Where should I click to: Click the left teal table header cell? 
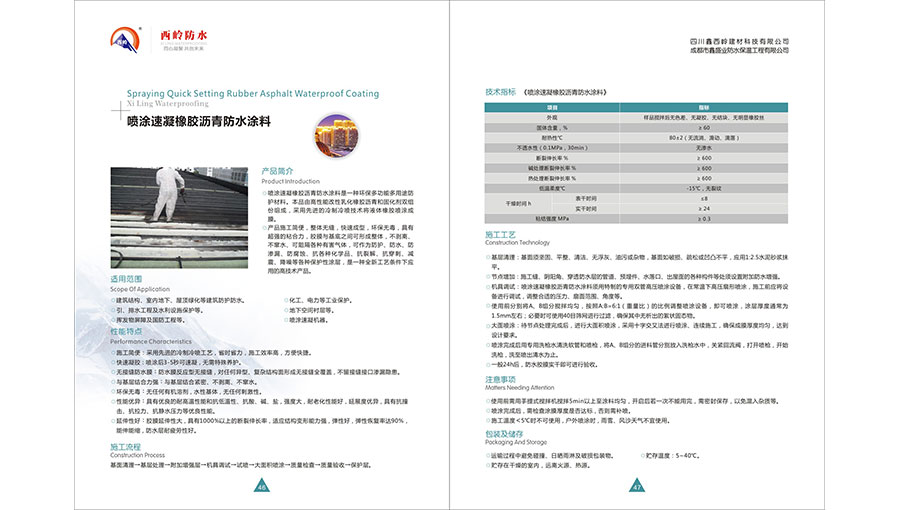click(552, 107)
